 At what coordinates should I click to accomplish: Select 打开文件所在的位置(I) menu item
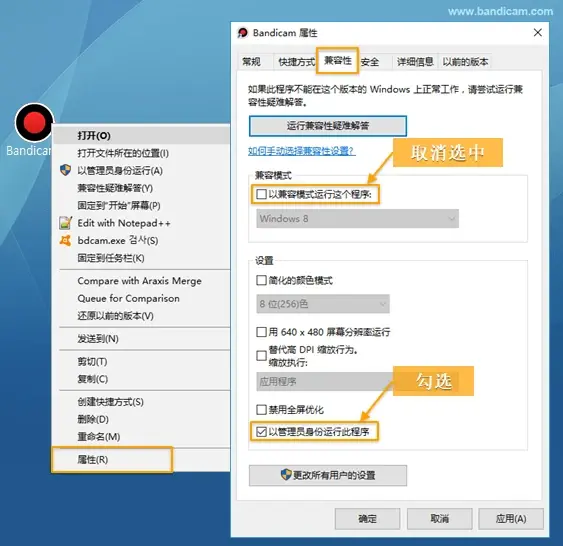141,153
